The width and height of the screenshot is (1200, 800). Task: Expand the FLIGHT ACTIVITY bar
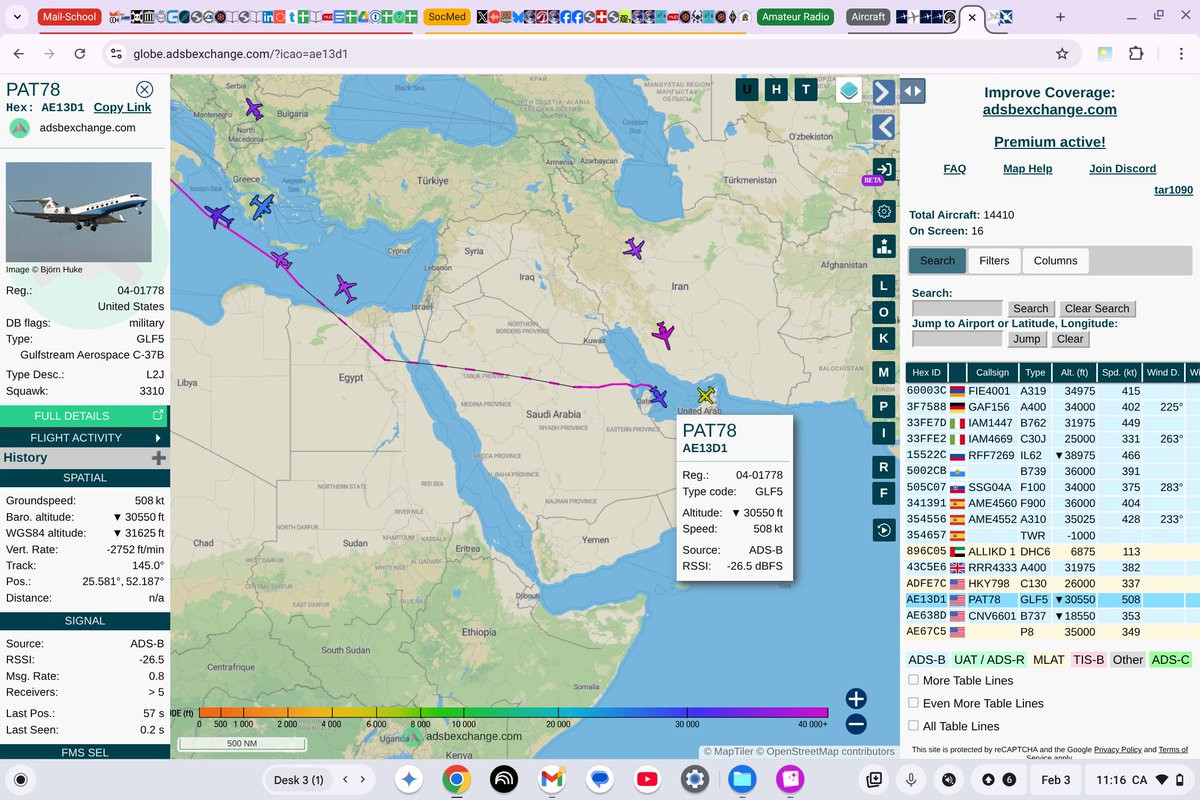click(85, 438)
